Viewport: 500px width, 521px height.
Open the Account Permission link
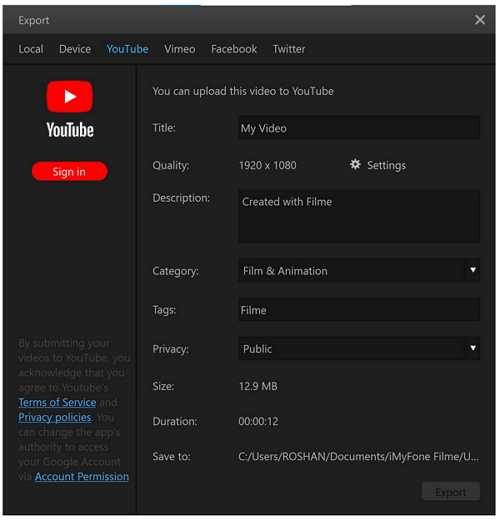(x=82, y=476)
